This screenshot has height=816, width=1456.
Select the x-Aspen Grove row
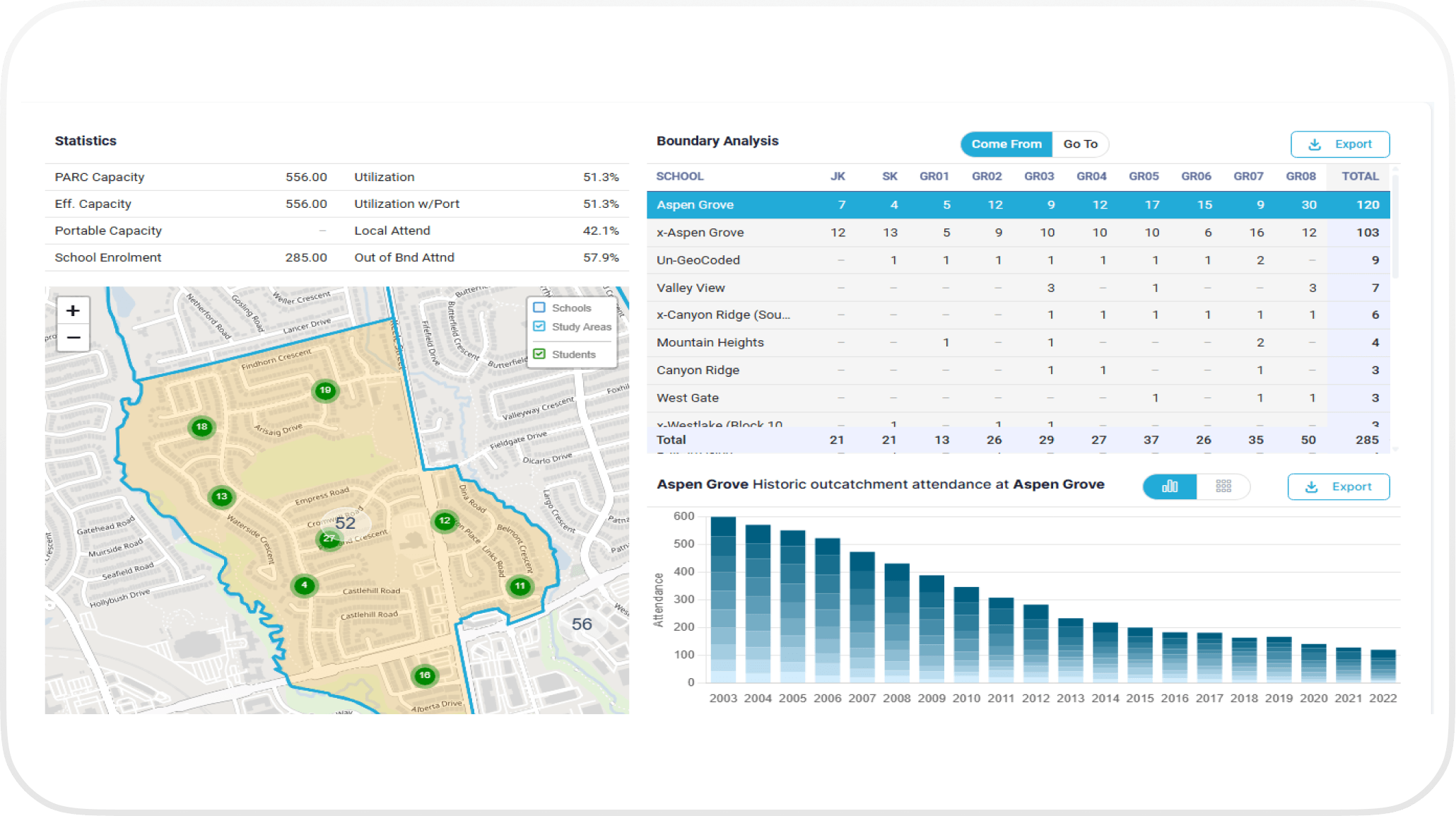point(1018,233)
